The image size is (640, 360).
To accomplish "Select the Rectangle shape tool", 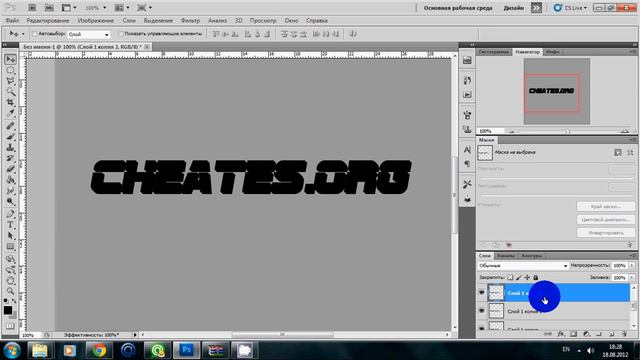I will click(10, 247).
